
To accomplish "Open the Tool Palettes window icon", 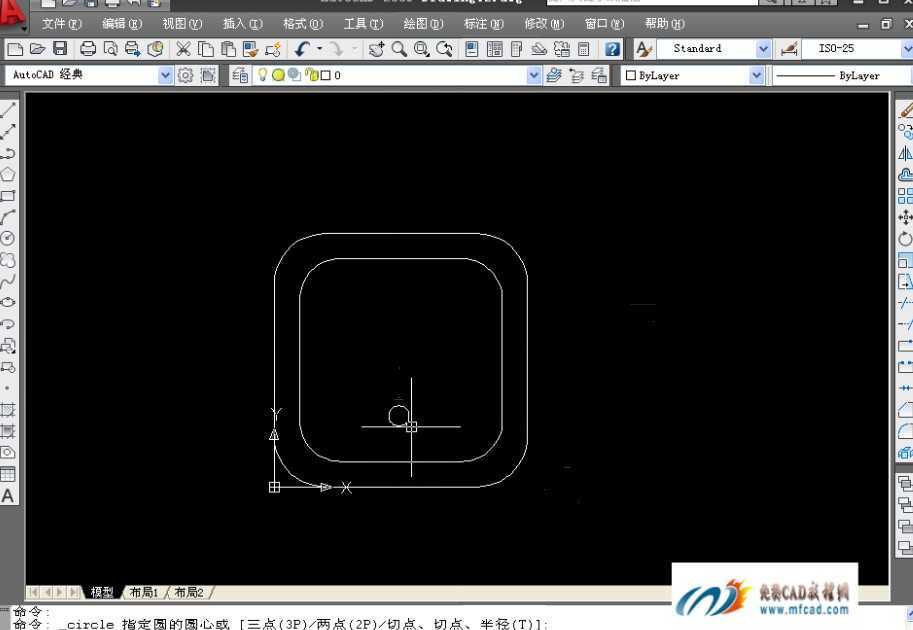I will (516, 49).
